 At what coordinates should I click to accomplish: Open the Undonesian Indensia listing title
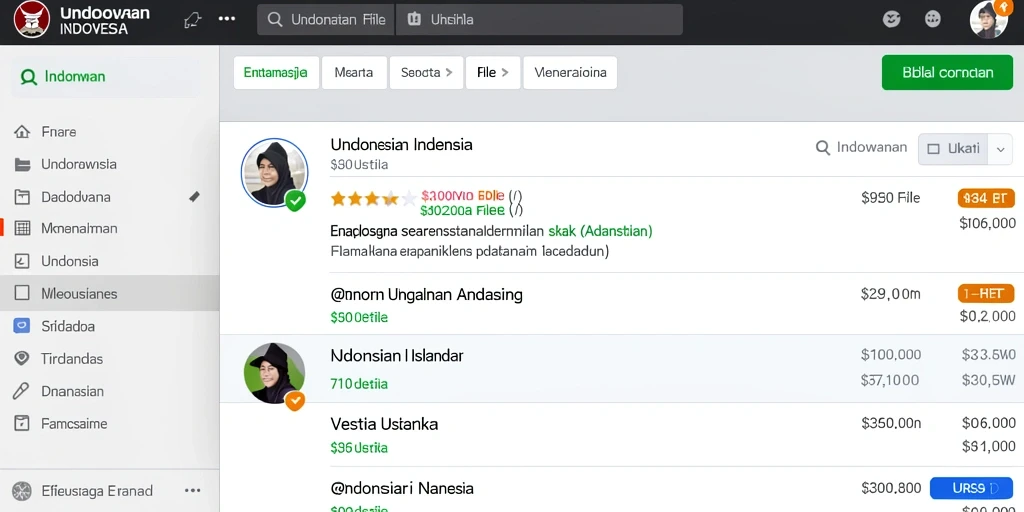(x=401, y=144)
